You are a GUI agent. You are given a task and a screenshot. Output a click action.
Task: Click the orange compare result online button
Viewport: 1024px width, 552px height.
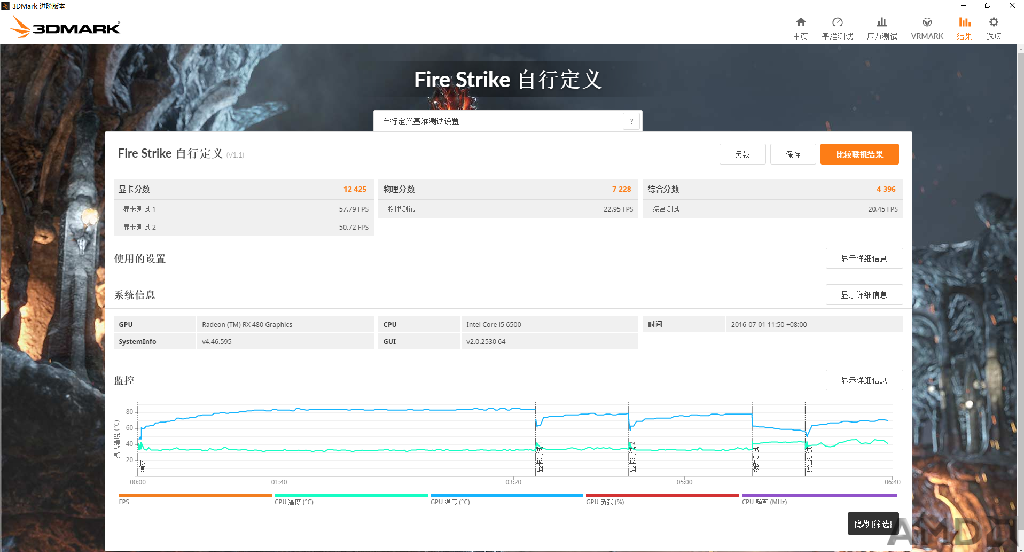[x=859, y=155]
